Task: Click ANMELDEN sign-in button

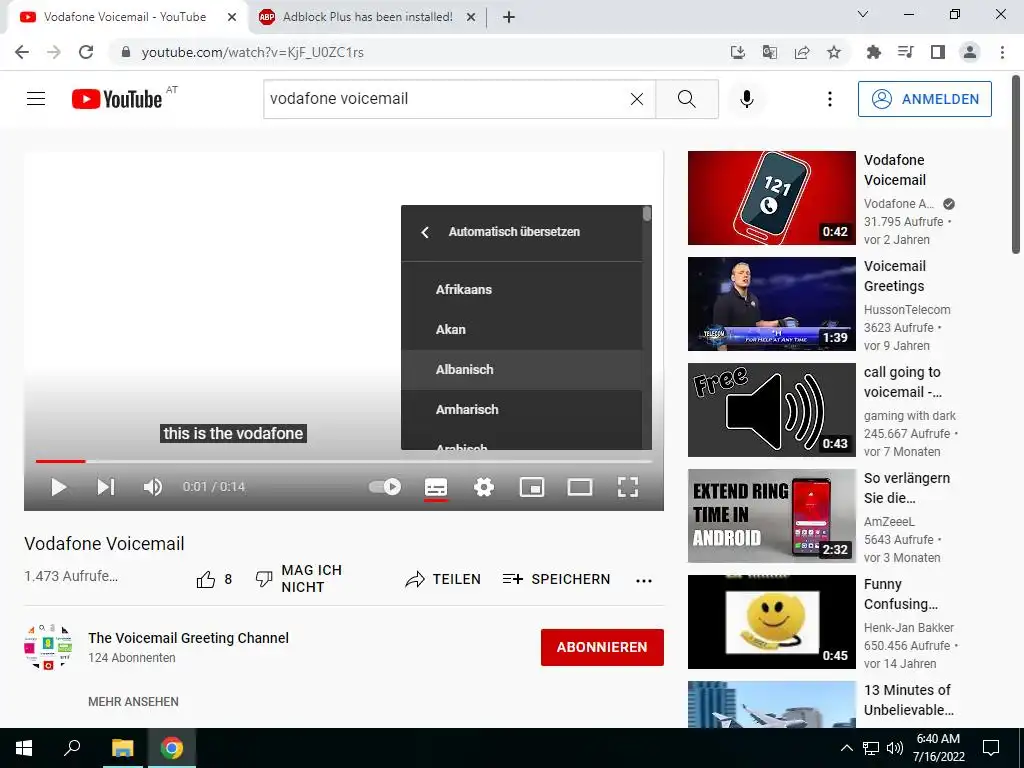Action: point(925,99)
